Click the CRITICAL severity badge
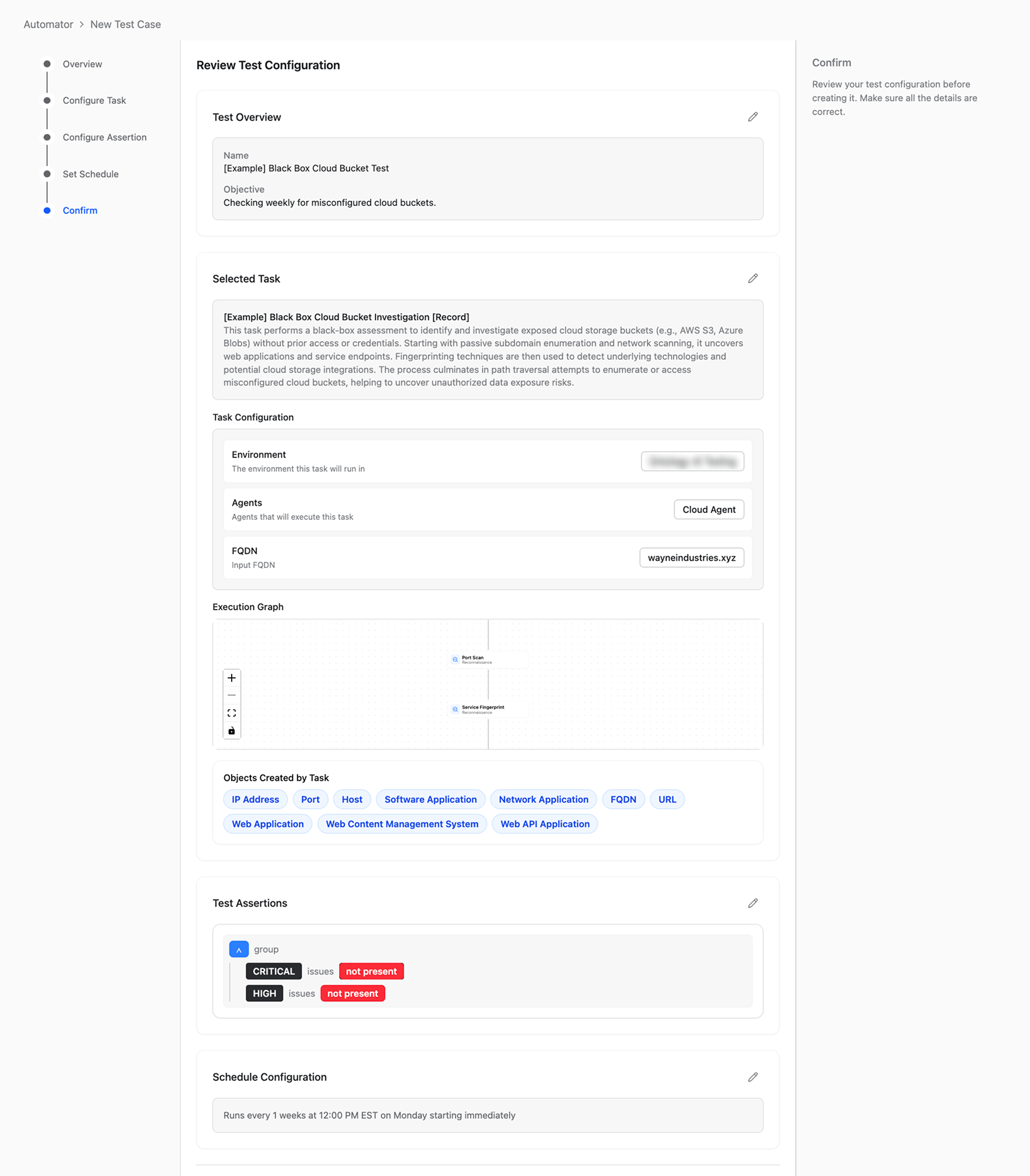This screenshot has height=1176, width=1030. click(274, 971)
